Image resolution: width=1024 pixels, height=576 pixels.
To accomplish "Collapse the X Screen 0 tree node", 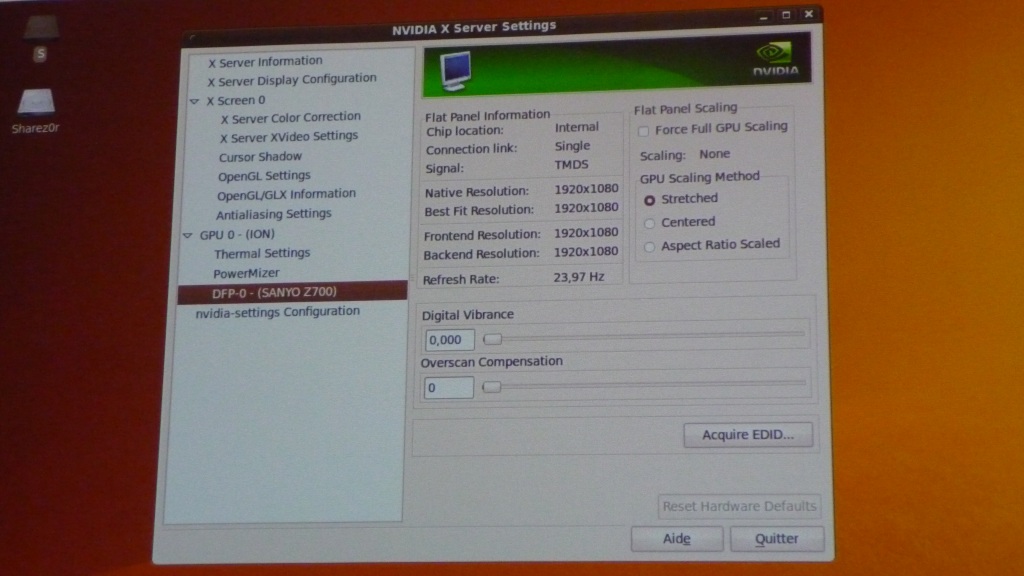I will (195, 101).
